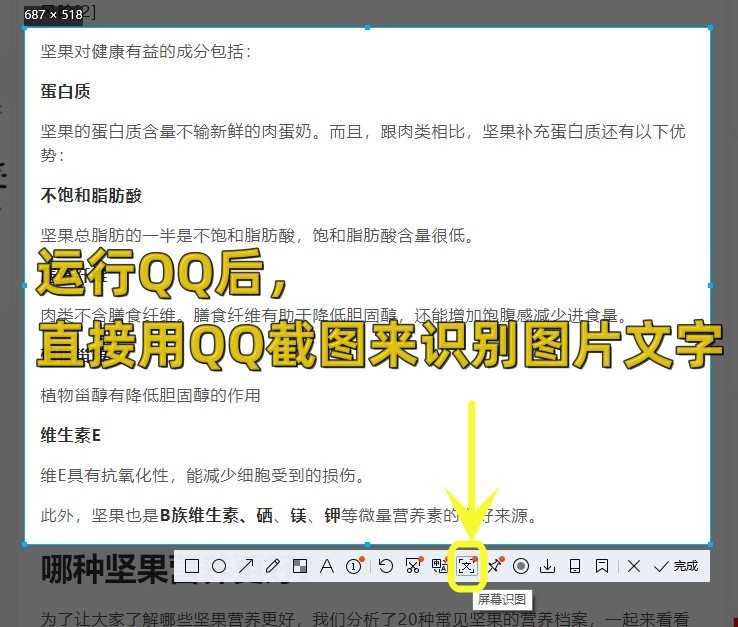Activate the mosaic blur tool
This screenshot has height=627, width=738.
tap(300, 566)
